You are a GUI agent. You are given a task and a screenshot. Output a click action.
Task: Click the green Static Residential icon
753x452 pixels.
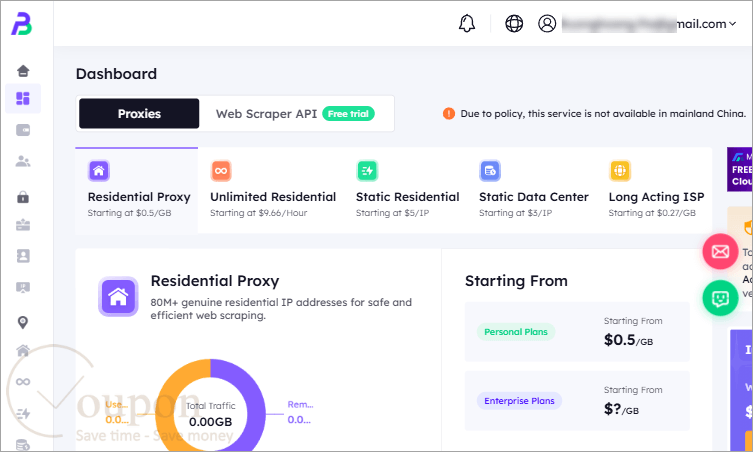(367, 171)
